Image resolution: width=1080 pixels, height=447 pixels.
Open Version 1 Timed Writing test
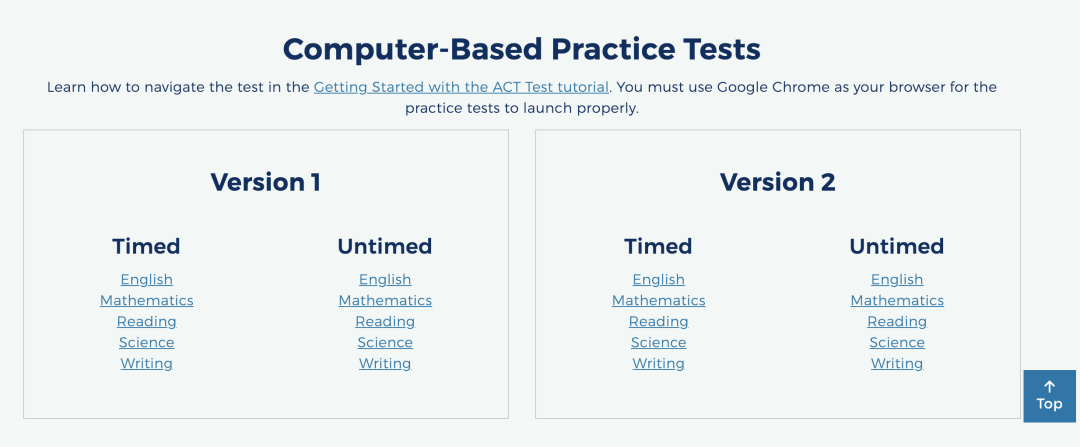click(147, 364)
